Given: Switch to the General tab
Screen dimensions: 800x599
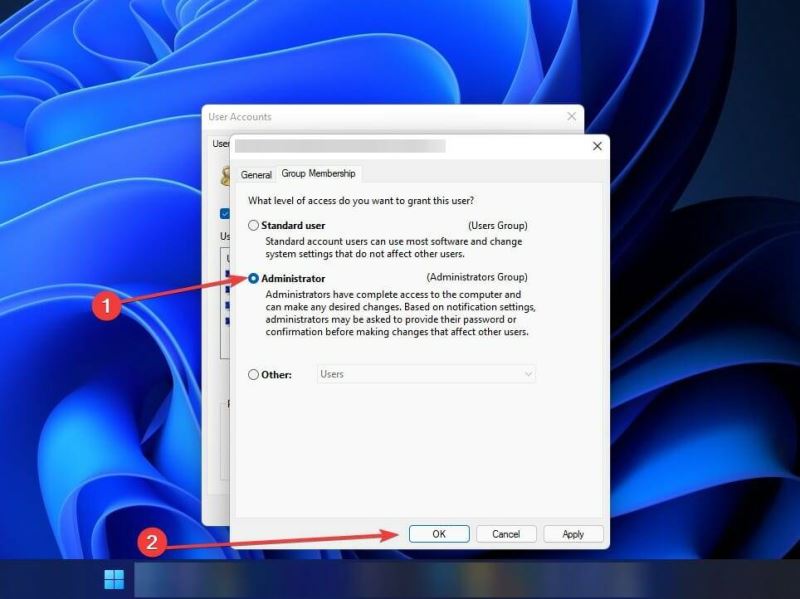Looking at the screenshot, I should pyautogui.click(x=256, y=174).
